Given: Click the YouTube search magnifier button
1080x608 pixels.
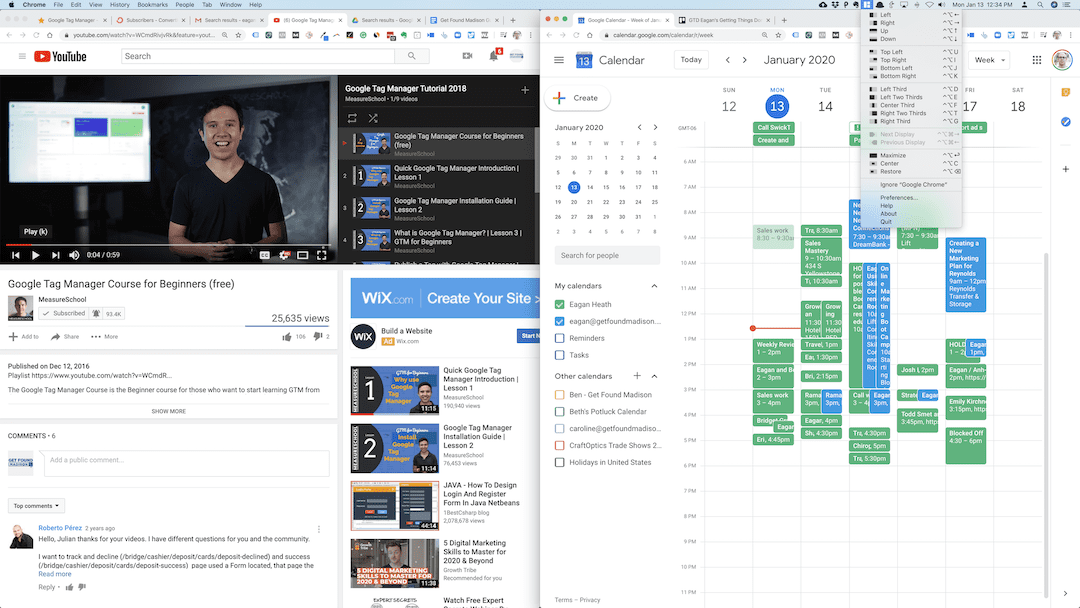Looking at the screenshot, I should coord(412,56).
